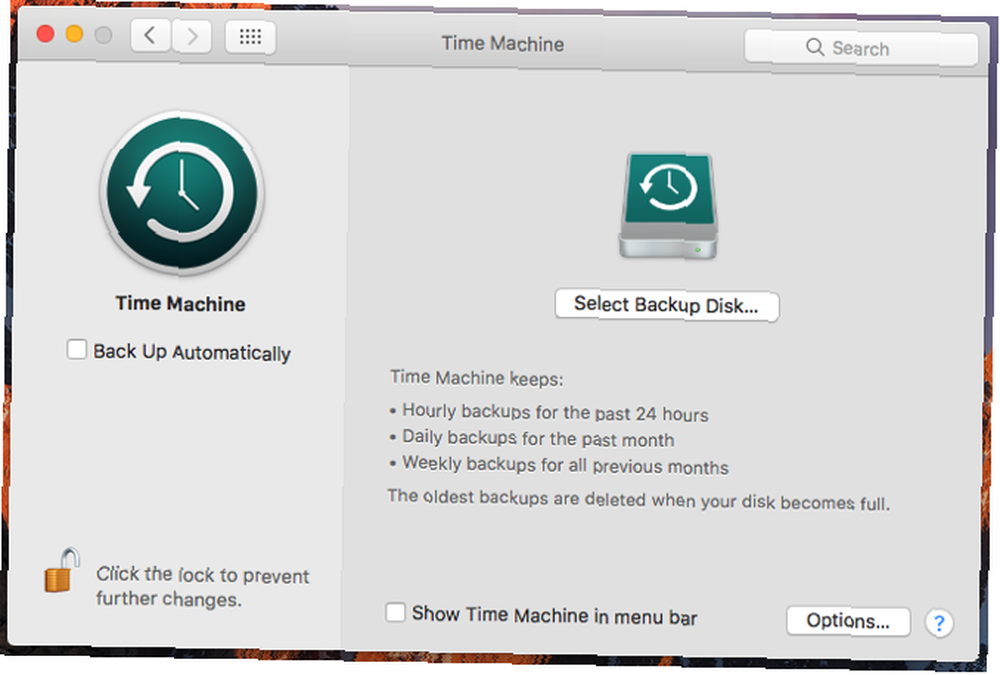This screenshot has height=675, width=1000.
Task: Click the large Time Machine clock icon
Action: point(182,193)
